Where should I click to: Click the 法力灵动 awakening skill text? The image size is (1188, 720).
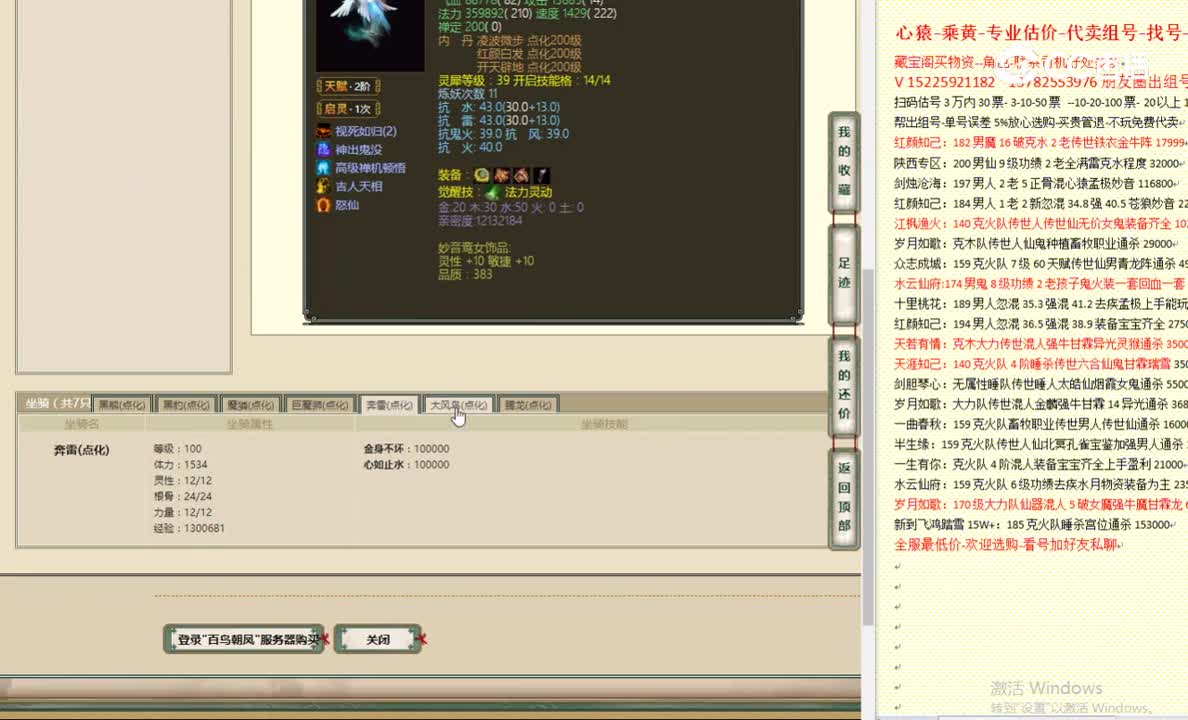click(528, 193)
